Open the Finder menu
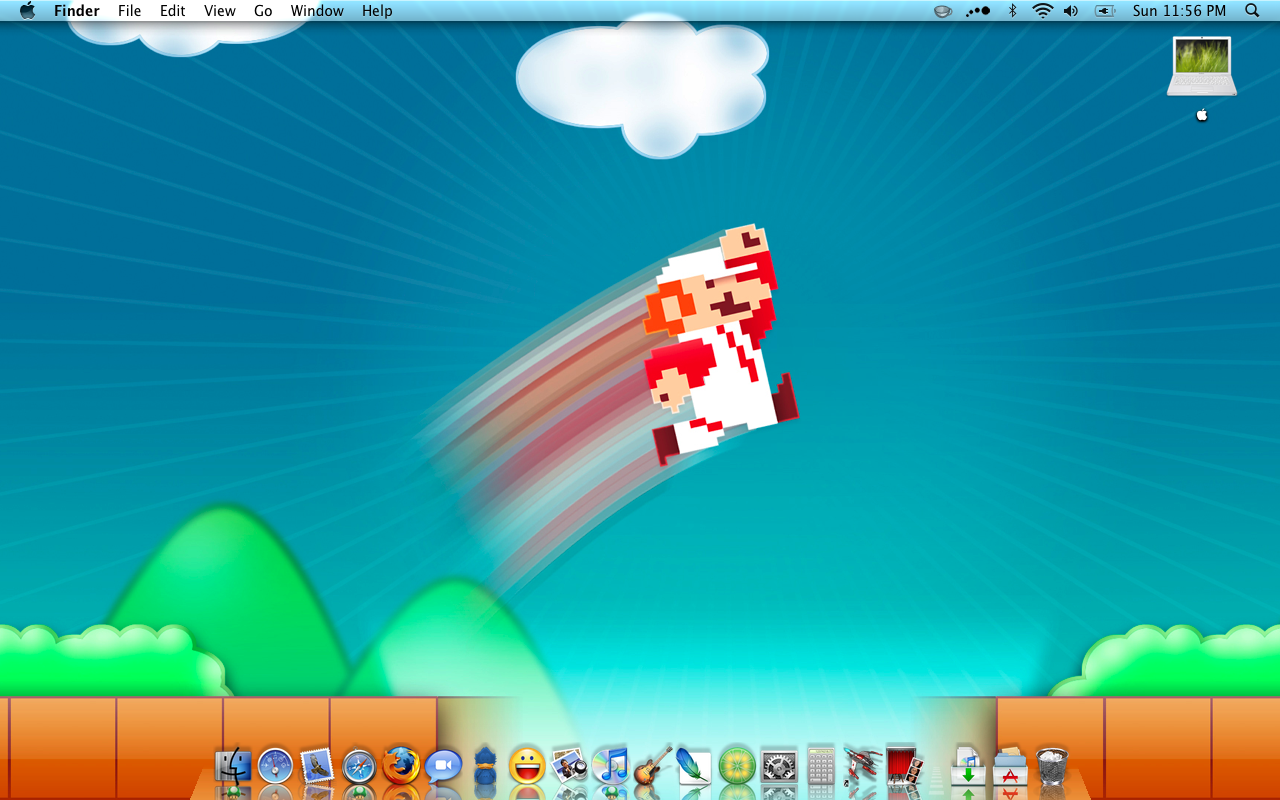 77,11
